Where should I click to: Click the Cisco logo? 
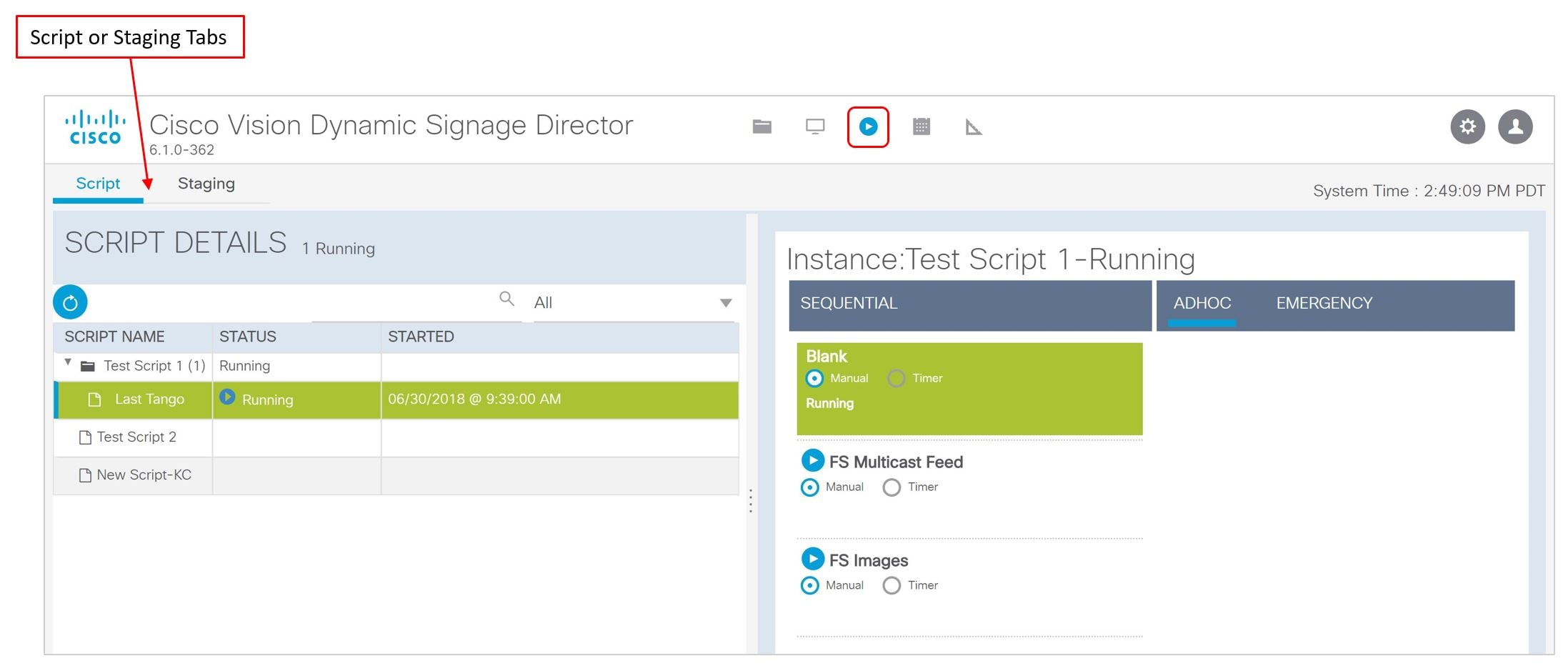pos(95,127)
